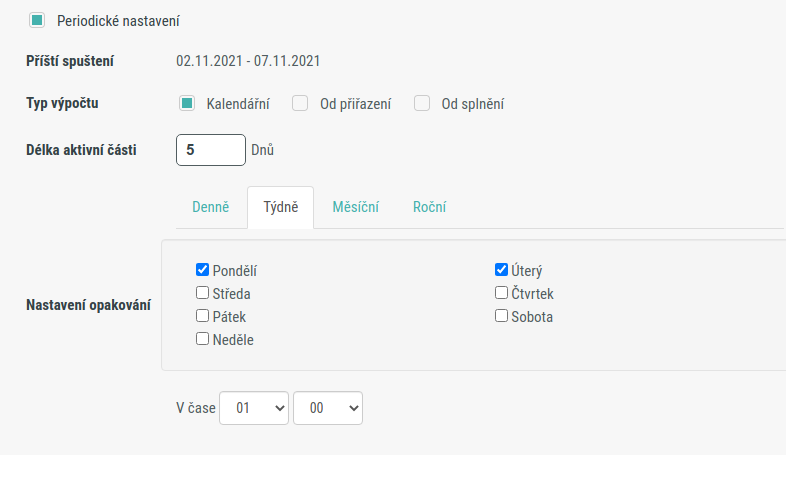Uncheck the Pondělí checkbox
The height and width of the screenshot is (480, 786).
pos(202,270)
